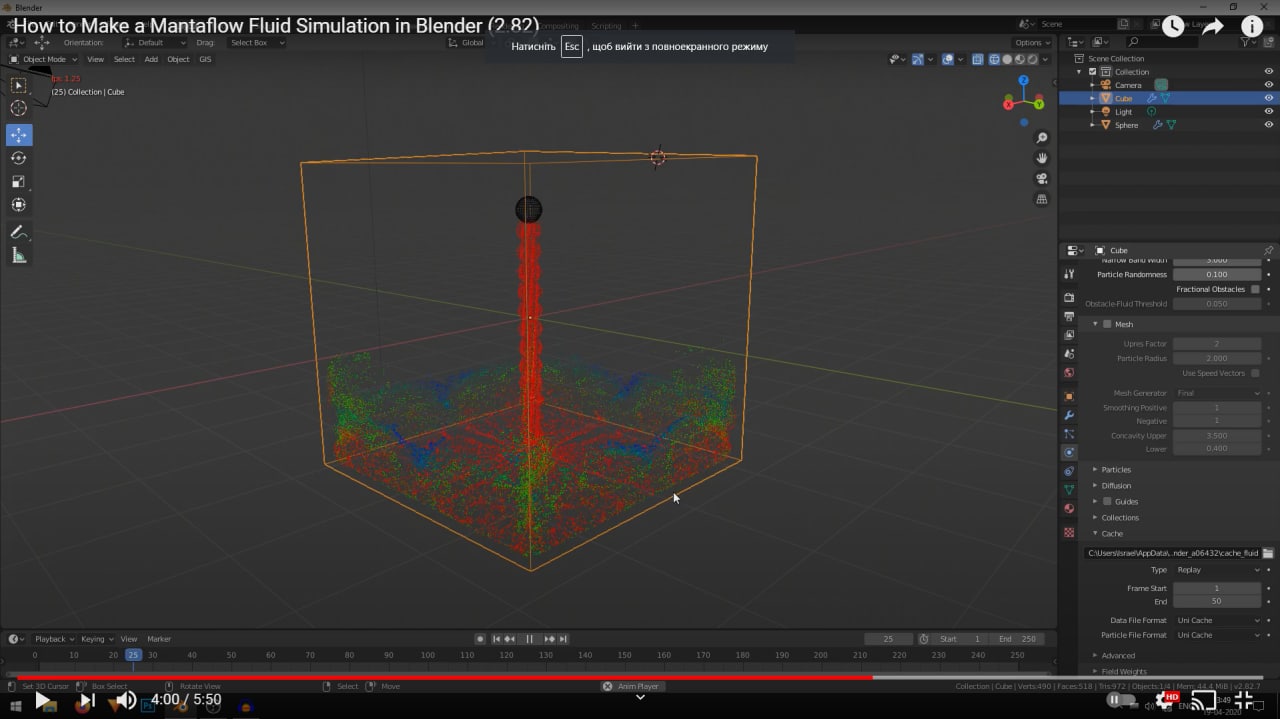Open the Active Tool settings tab
The width and height of the screenshot is (1280, 719).
coord(1069,274)
